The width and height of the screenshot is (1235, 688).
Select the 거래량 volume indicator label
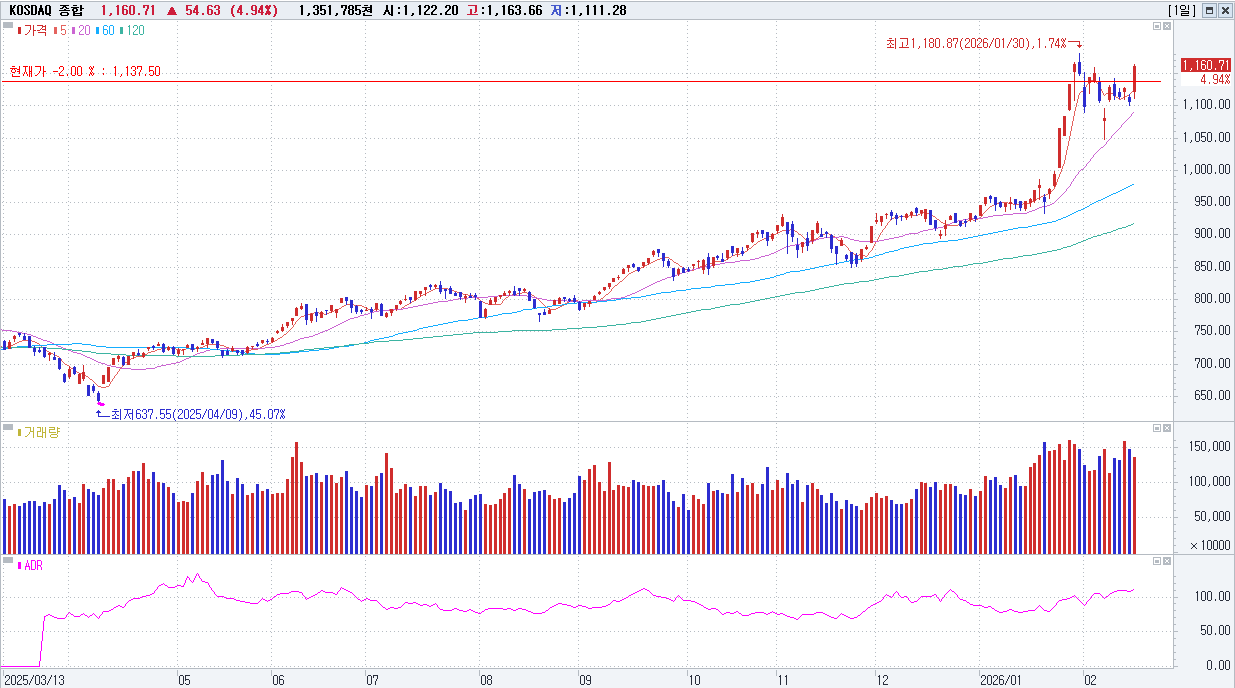pyautogui.click(x=38, y=432)
